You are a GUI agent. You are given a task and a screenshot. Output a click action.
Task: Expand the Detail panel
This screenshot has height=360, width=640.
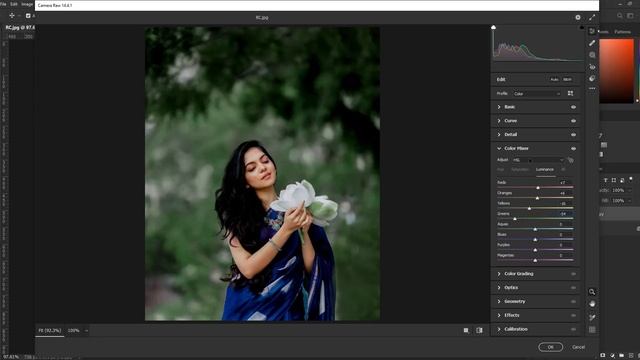tap(499, 135)
